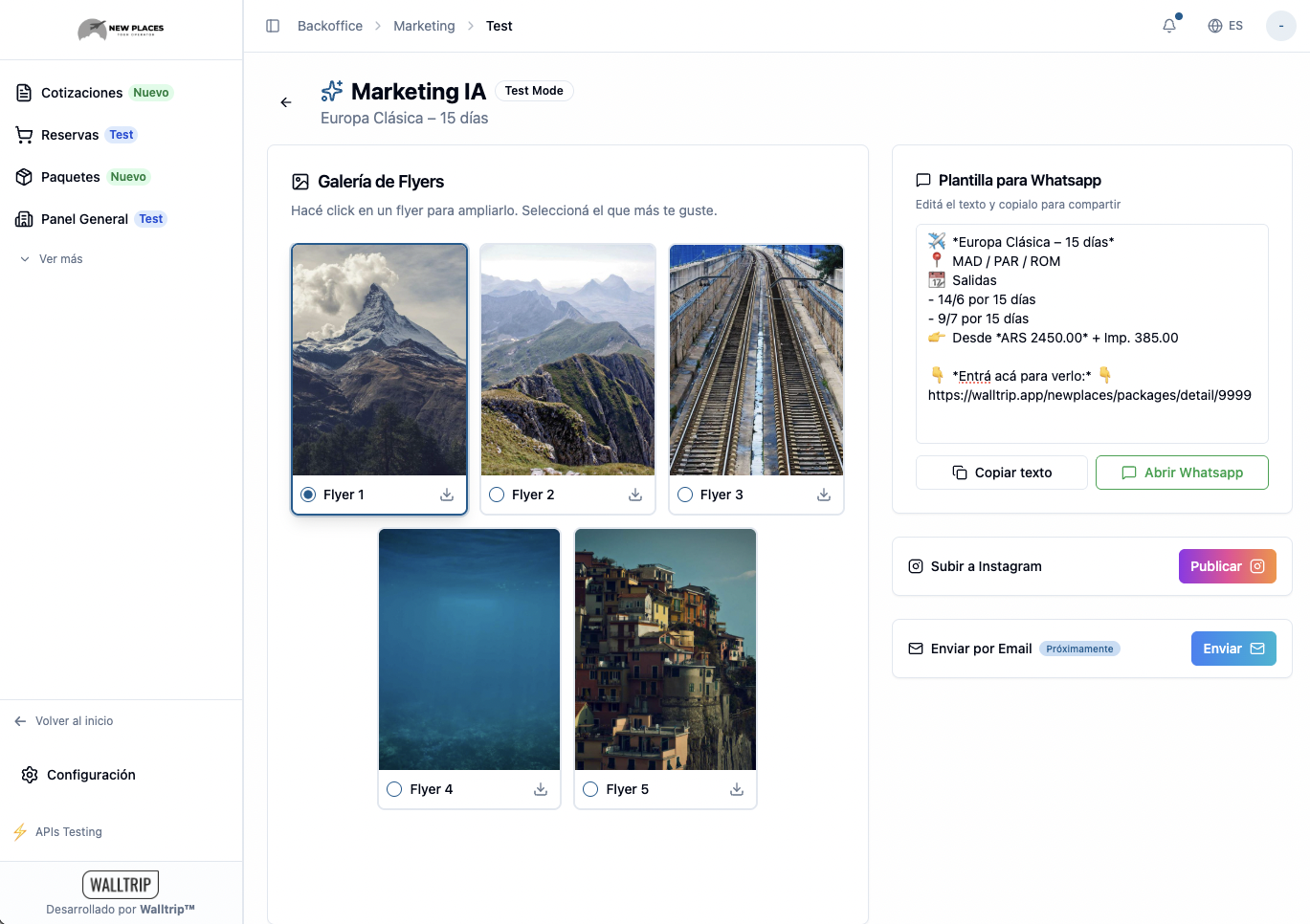Select the Flyer 5 radio button
This screenshot has height=924, width=1310.
coord(590,789)
